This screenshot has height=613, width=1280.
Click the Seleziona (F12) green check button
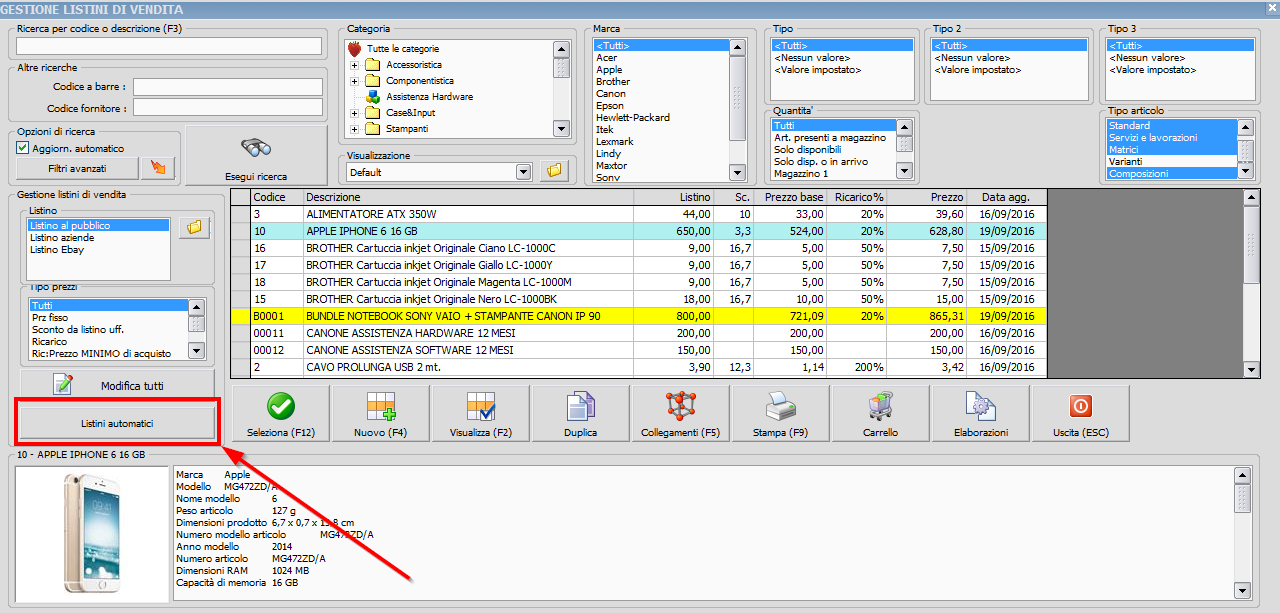(x=280, y=414)
